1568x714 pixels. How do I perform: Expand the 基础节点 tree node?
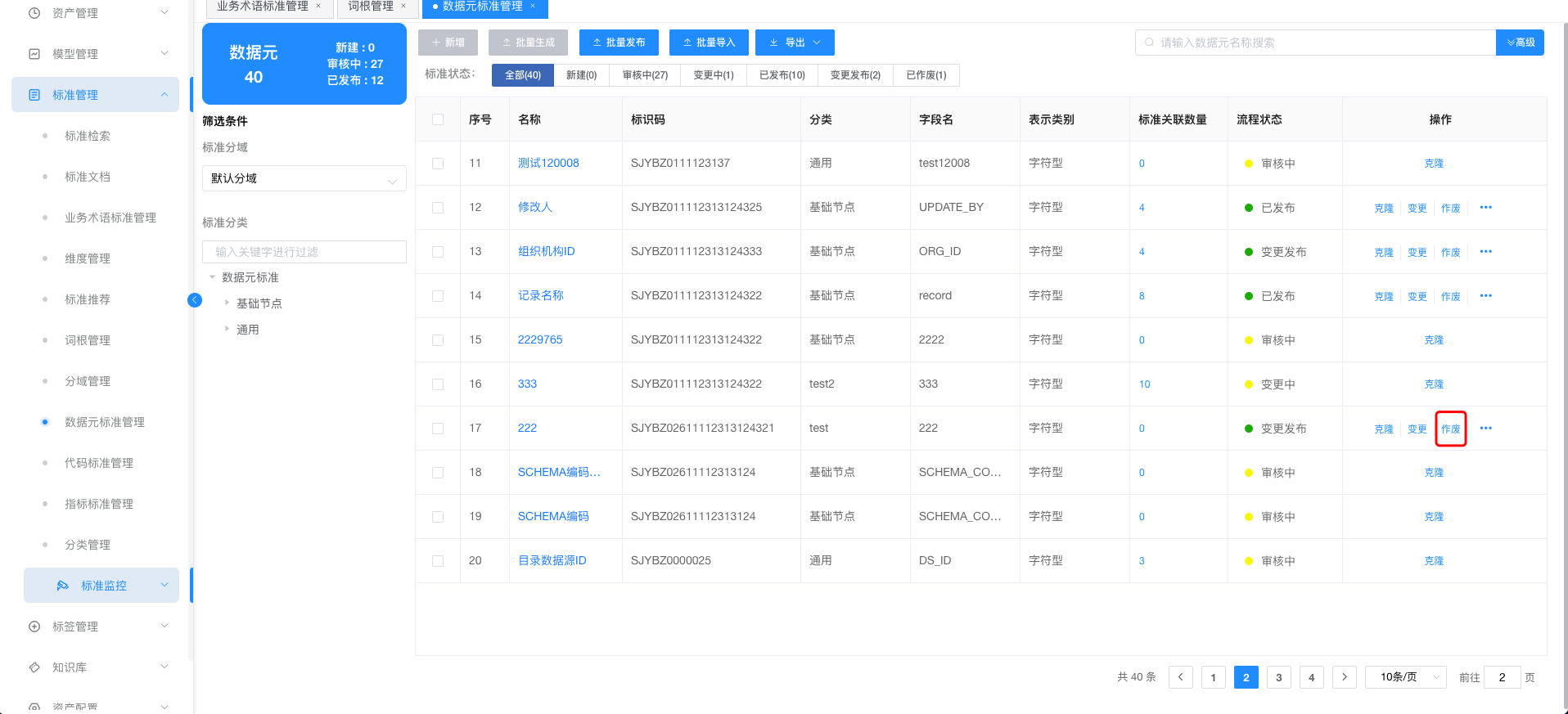[x=228, y=303]
